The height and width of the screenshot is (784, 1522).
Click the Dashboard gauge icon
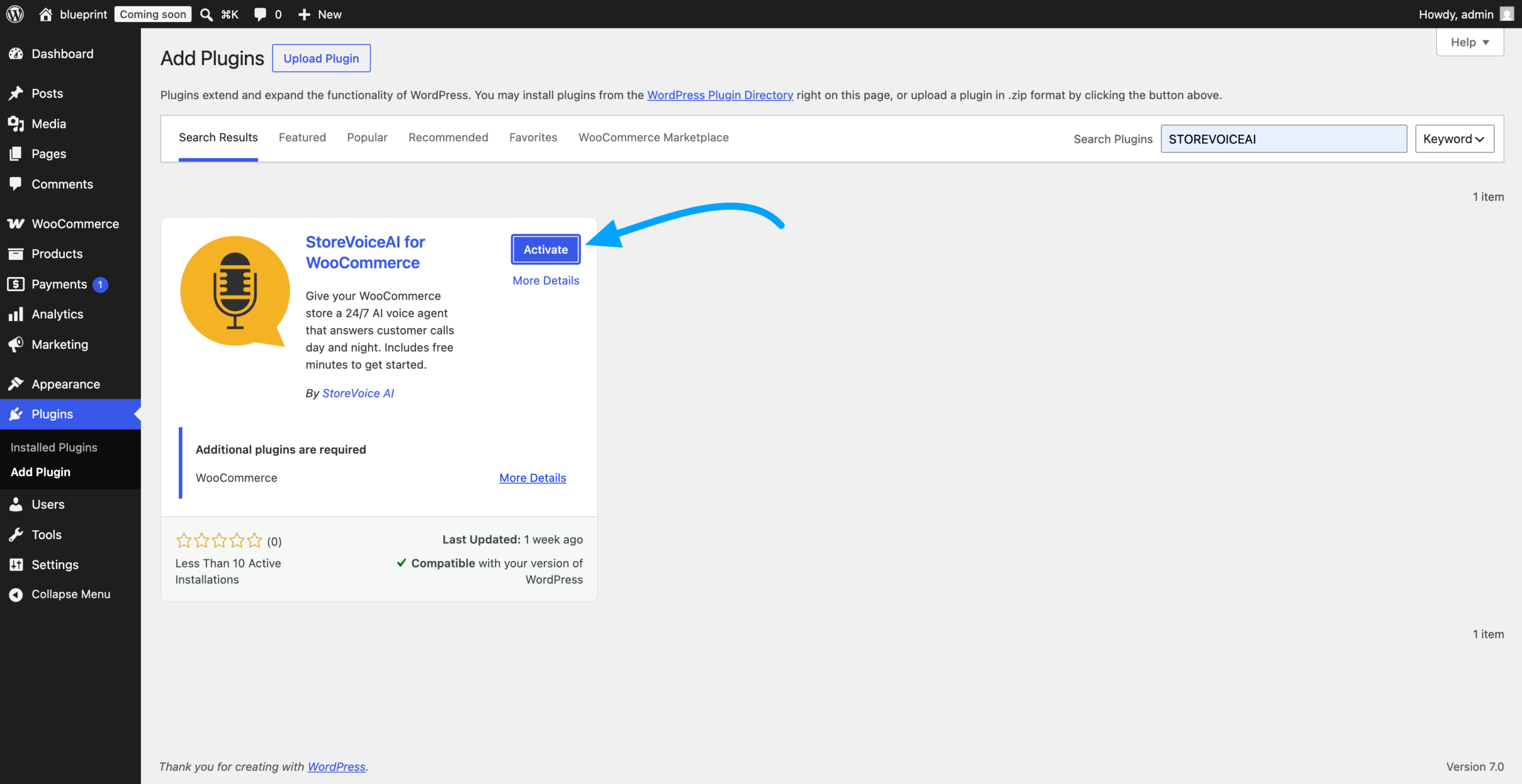16,53
